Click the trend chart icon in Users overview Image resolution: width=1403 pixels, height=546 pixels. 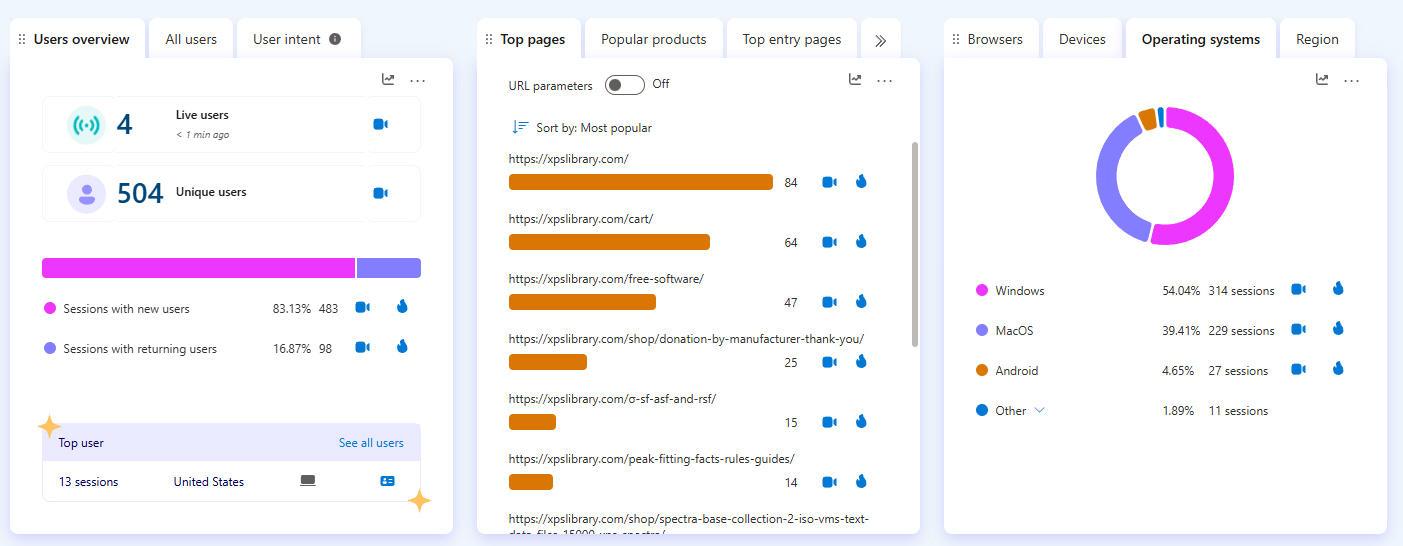tap(388, 80)
